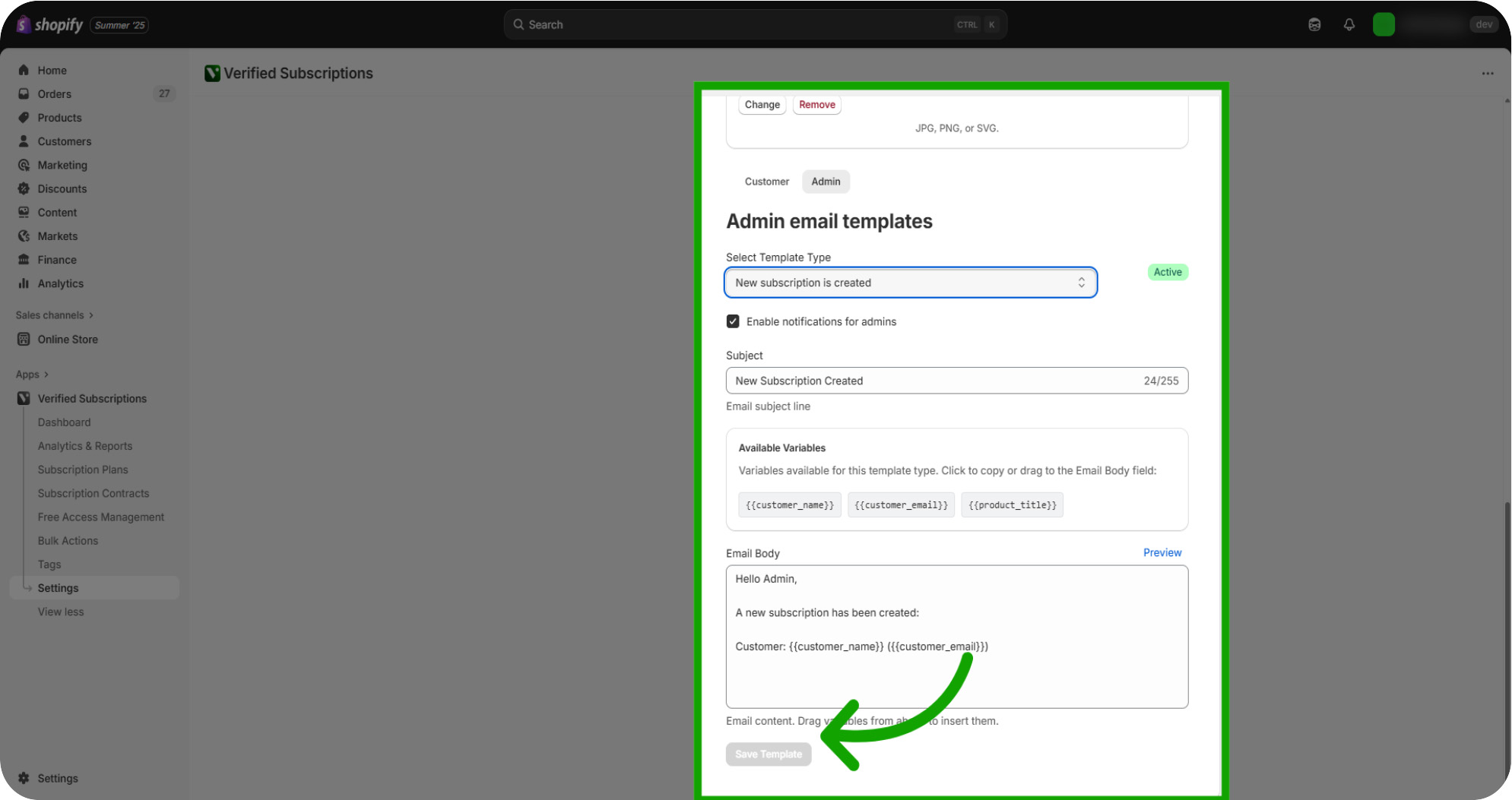Click the Customers person icon
Image resolution: width=1512 pixels, height=800 pixels.
tap(24, 141)
